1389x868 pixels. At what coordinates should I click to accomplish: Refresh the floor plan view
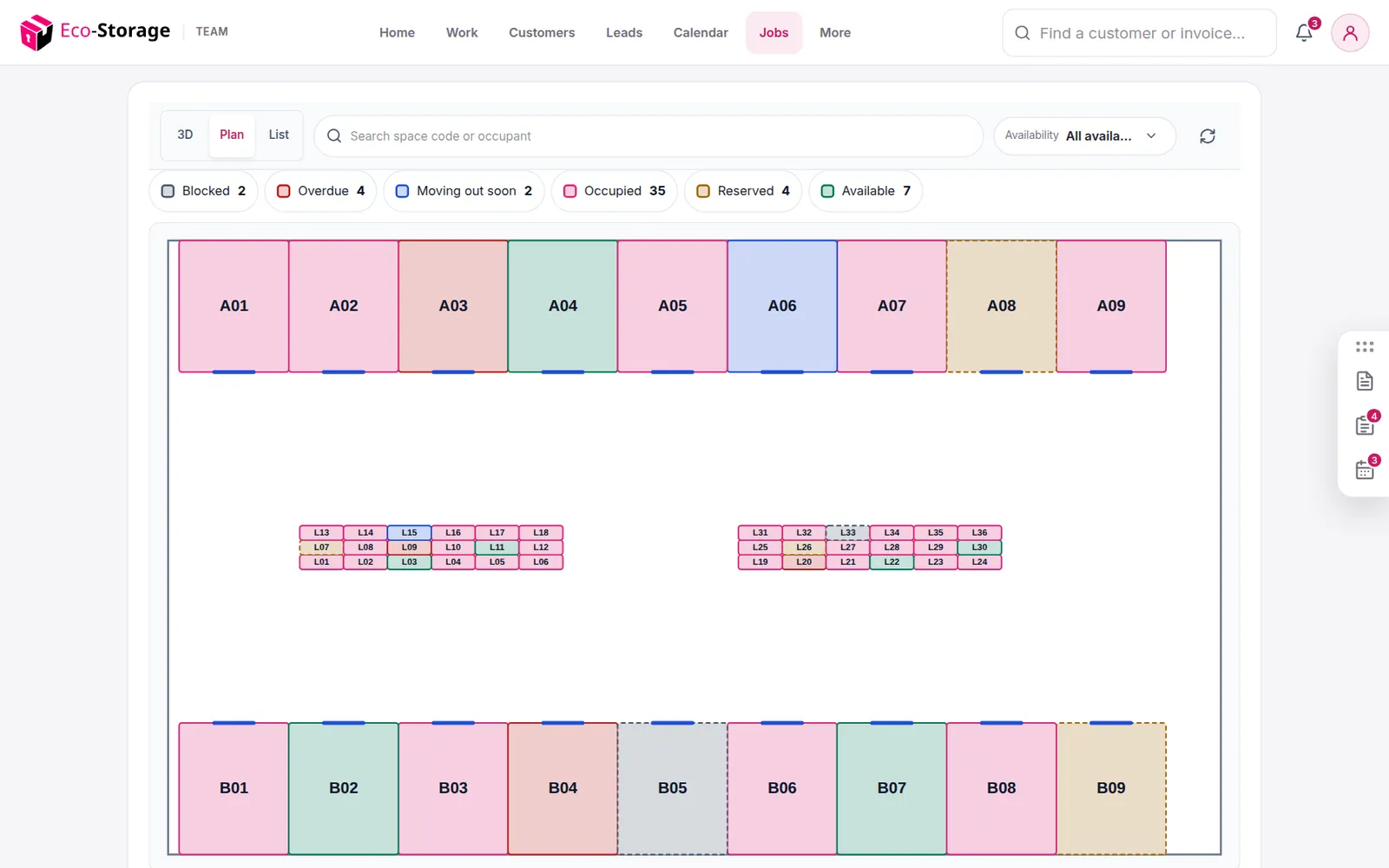[x=1208, y=136]
